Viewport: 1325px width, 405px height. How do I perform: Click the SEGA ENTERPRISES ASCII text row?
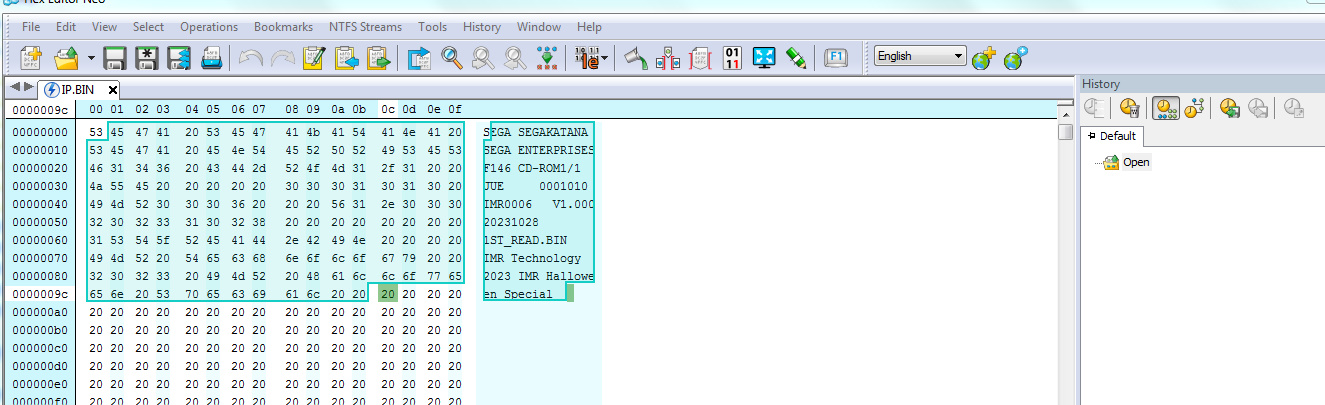(x=538, y=150)
